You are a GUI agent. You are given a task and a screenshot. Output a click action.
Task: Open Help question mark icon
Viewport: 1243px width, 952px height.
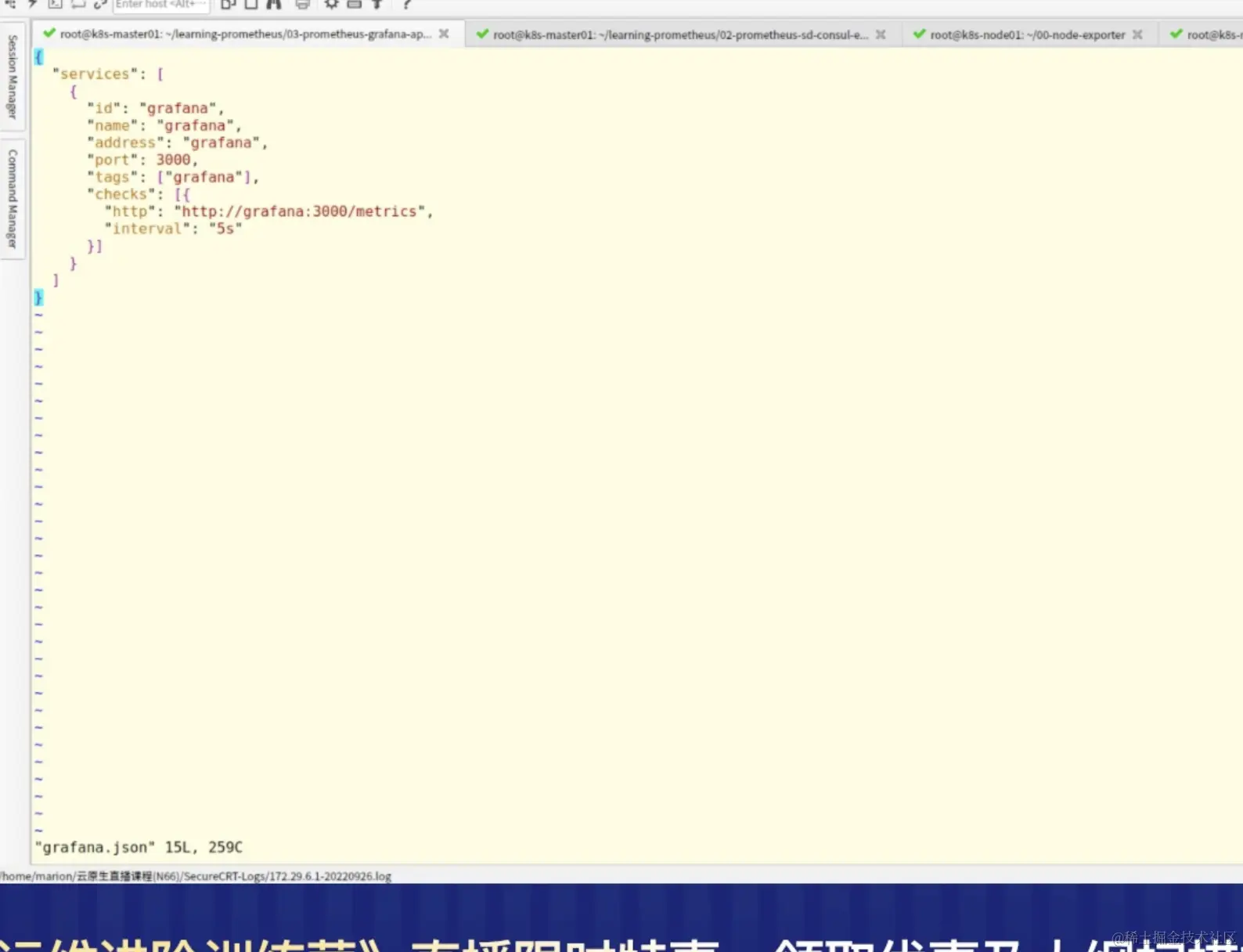point(406,4)
